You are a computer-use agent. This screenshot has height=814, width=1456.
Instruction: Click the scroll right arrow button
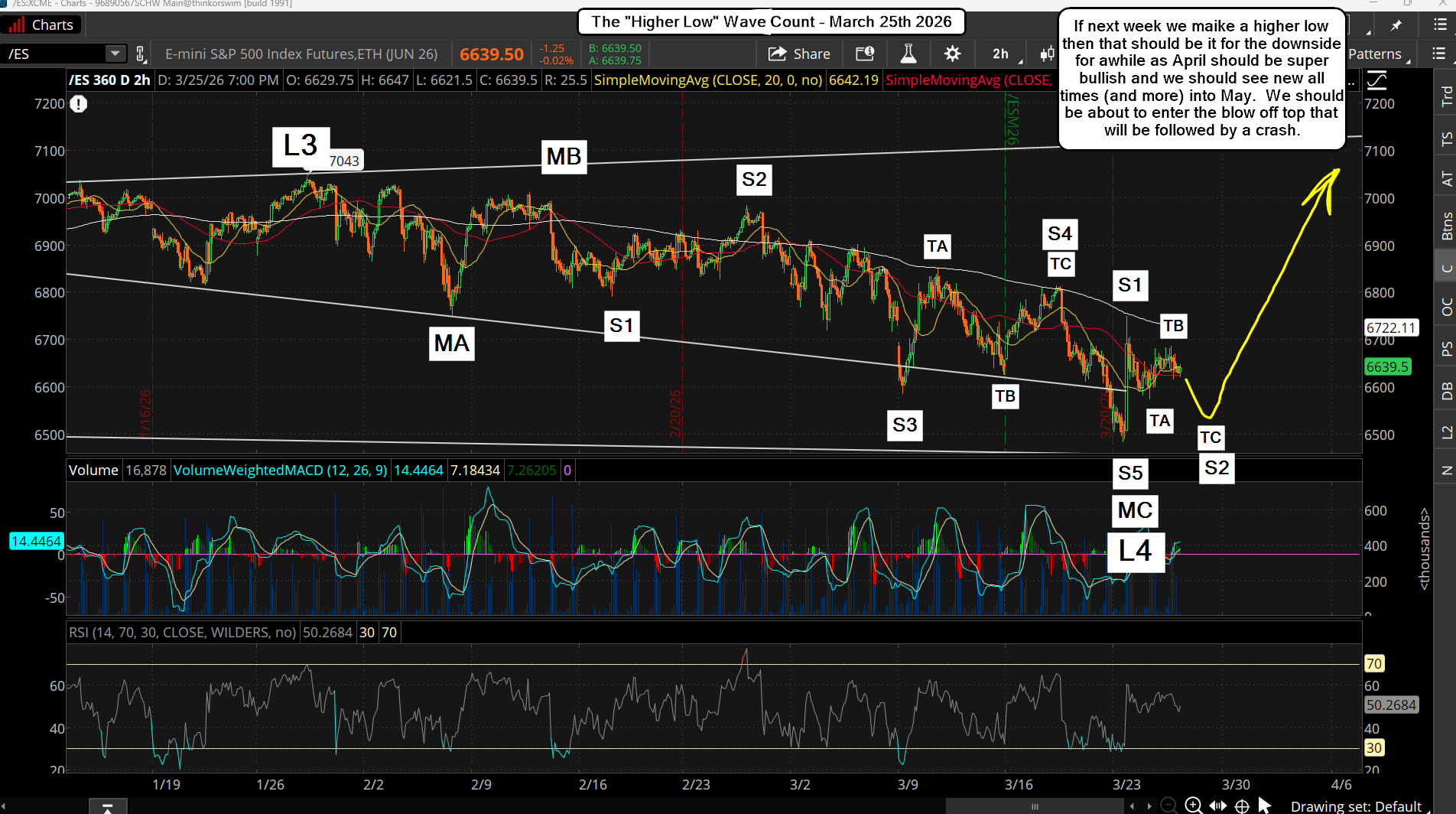(x=1149, y=806)
